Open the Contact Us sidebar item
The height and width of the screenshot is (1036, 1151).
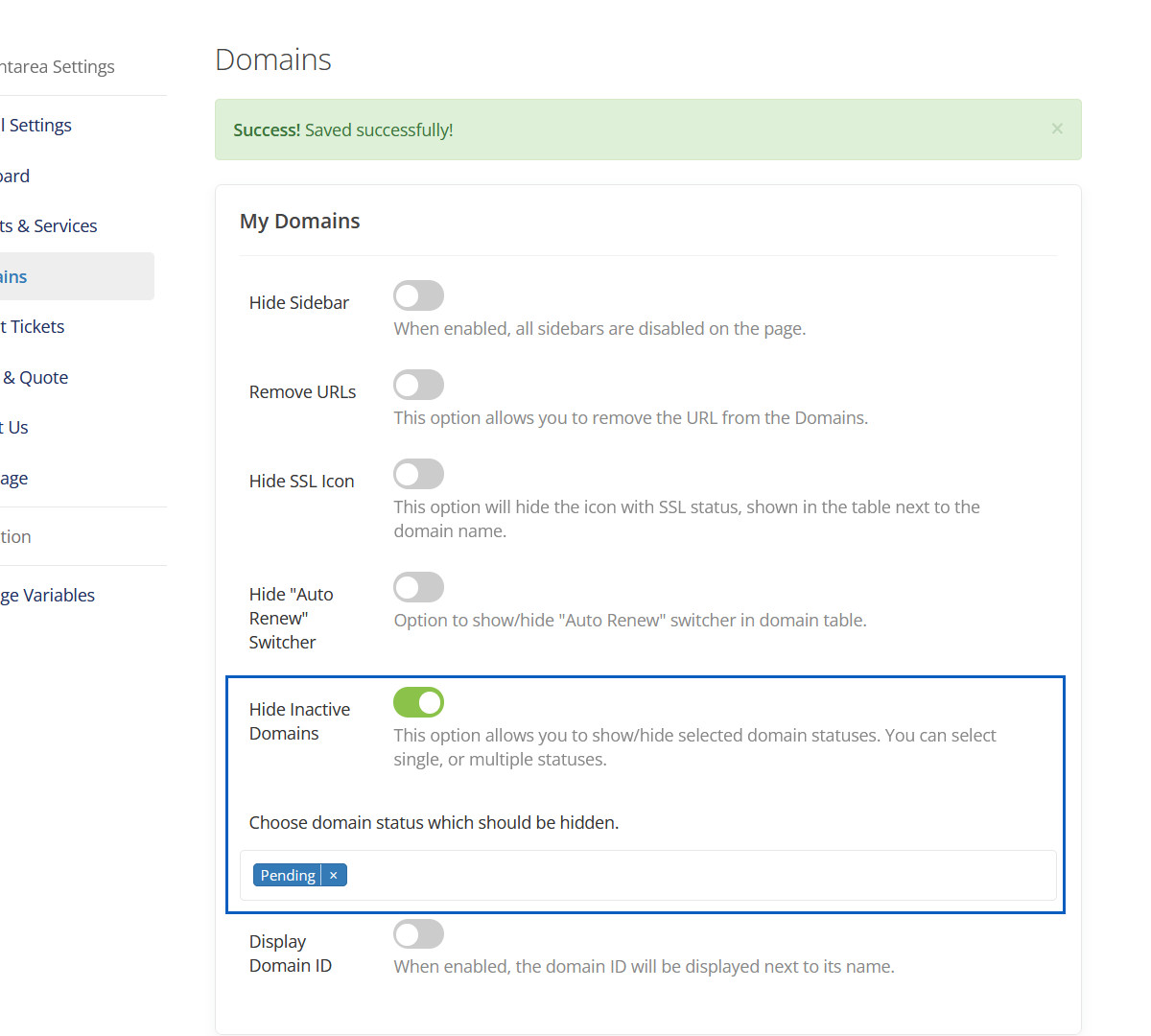tap(16, 428)
